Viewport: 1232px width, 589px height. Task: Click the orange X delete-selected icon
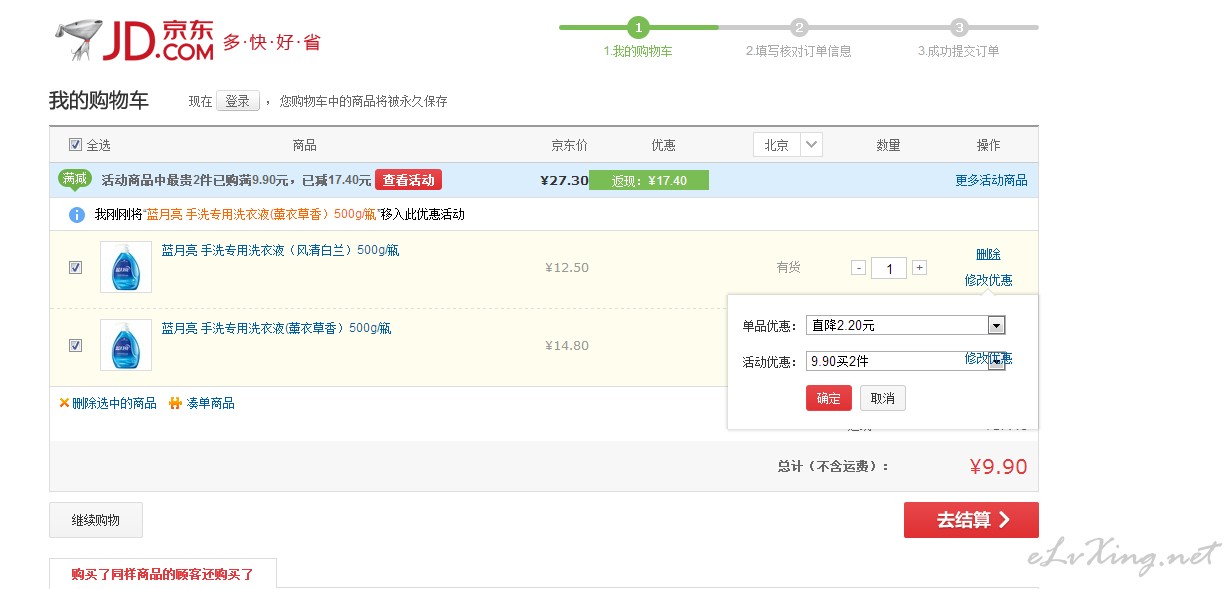pyautogui.click(x=64, y=403)
